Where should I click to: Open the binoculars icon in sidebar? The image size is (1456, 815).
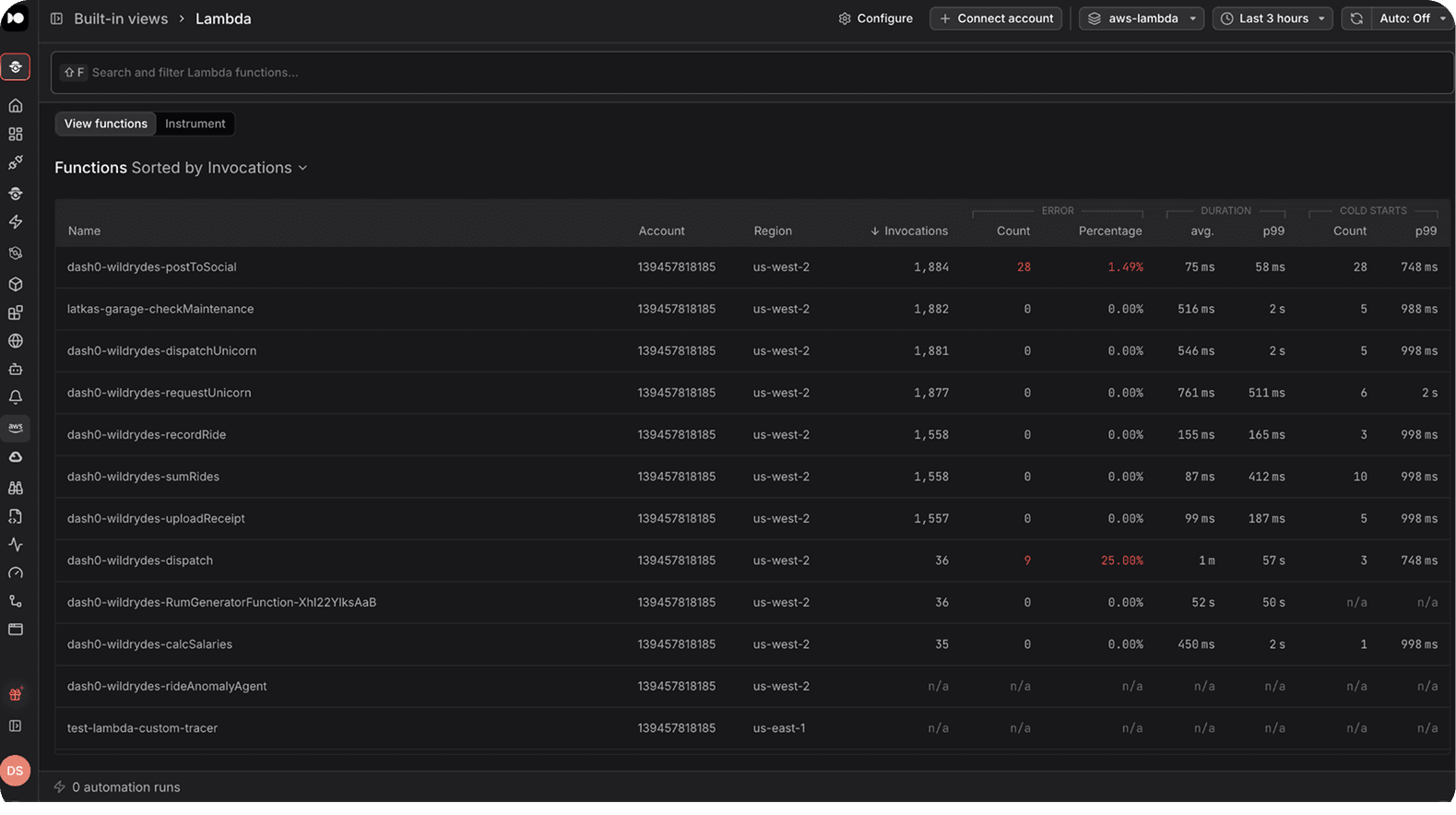16,488
